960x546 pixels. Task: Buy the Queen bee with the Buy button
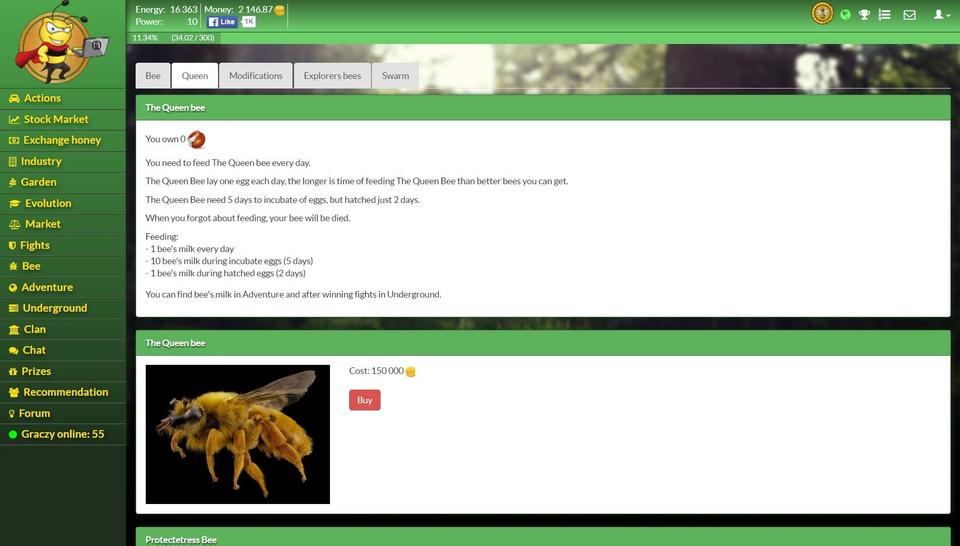click(x=365, y=400)
